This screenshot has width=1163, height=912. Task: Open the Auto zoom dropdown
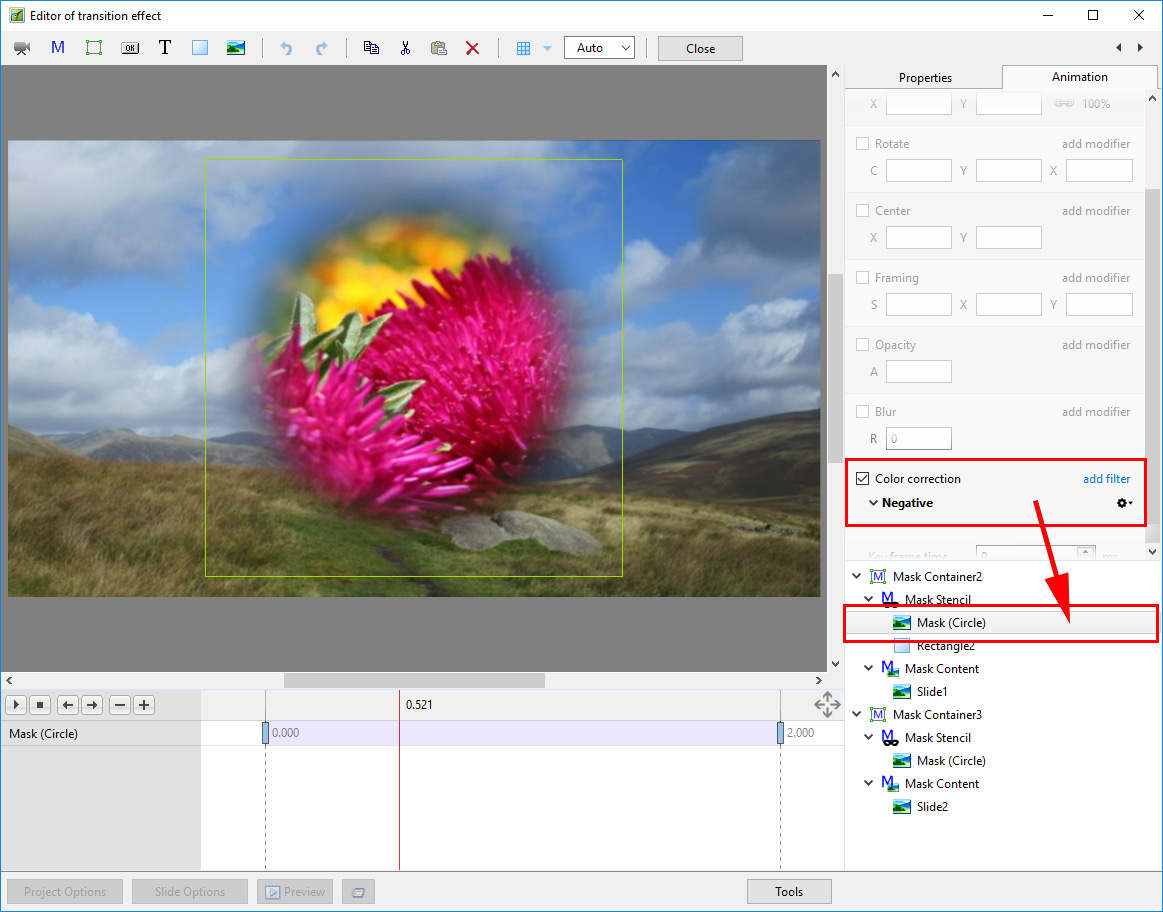pos(599,48)
